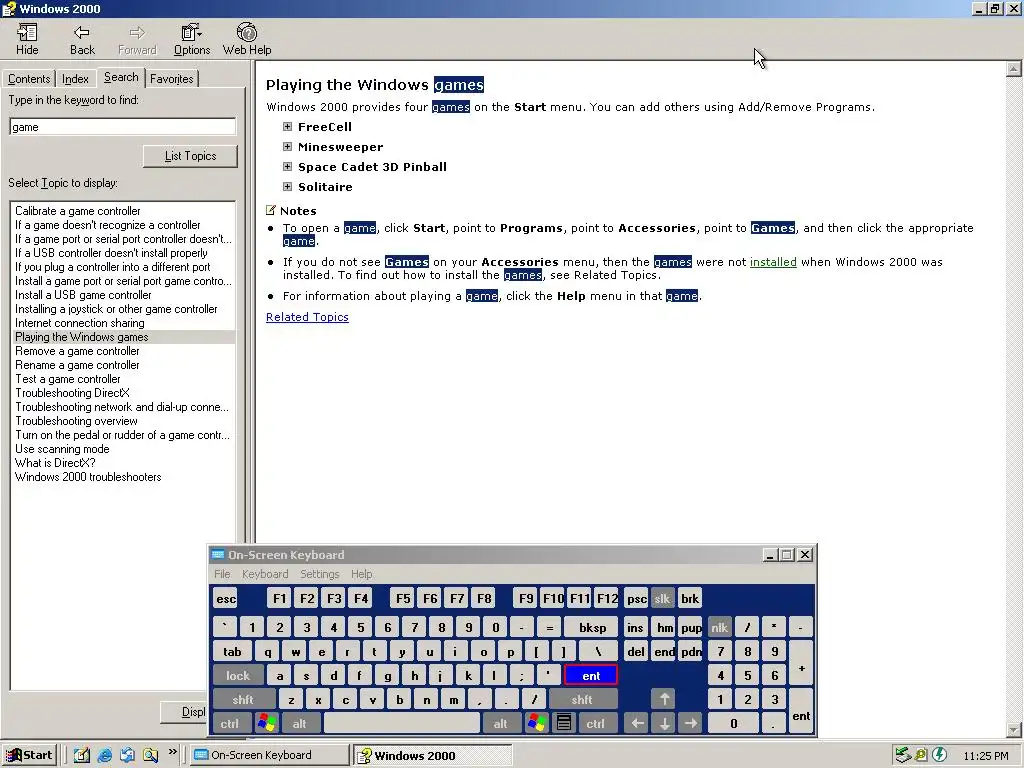The image size is (1024, 768).
Task: Click the On-Screen Keyboard taskbar button
Action: pyautogui.click(x=268, y=755)
